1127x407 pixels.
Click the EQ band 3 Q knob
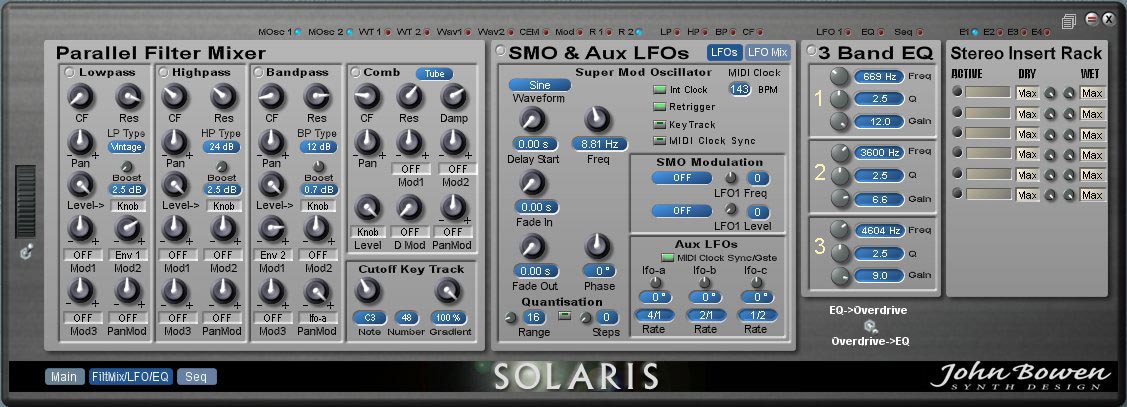coord(840,253)
